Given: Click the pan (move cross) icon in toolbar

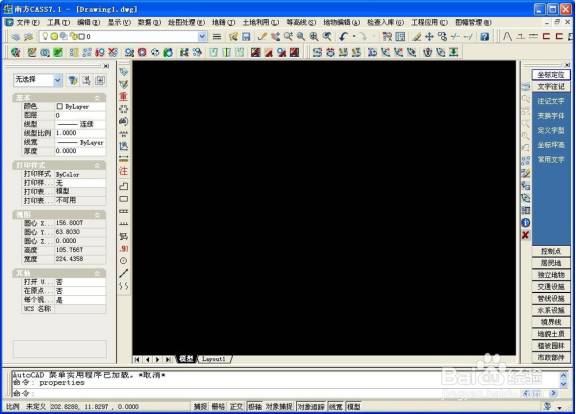Looking at the screenshot, I should click(x=429, y=36).
